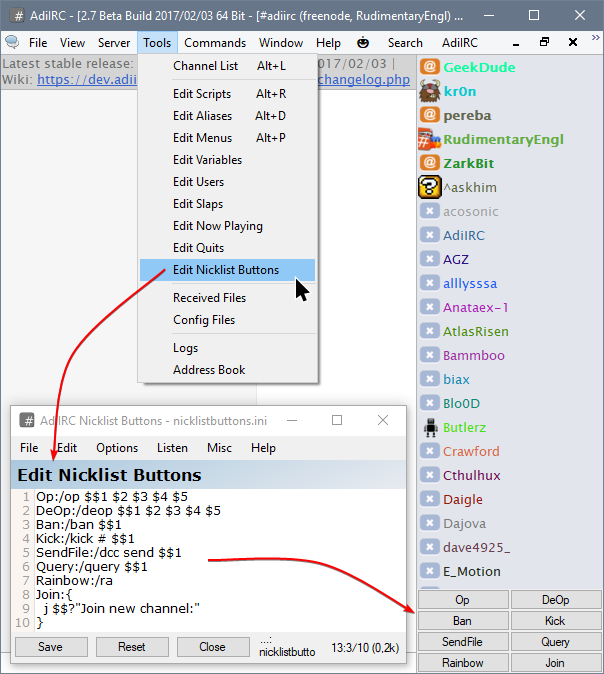
Task: Click RudimentaryEngl's avatar icon
Action: [x=429, y=139]
